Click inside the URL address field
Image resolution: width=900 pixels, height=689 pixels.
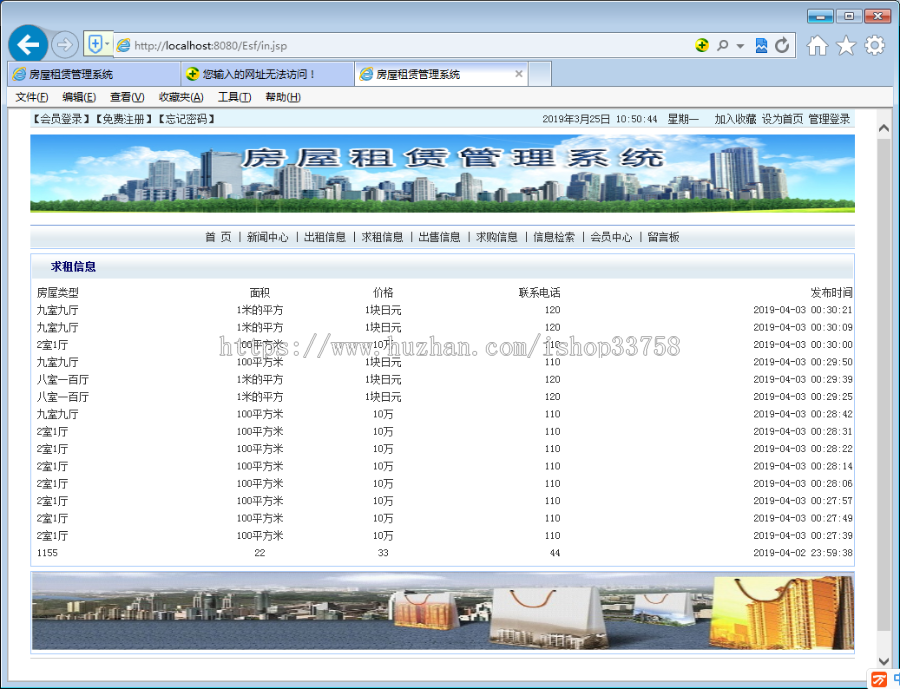(x=300, y=45)
